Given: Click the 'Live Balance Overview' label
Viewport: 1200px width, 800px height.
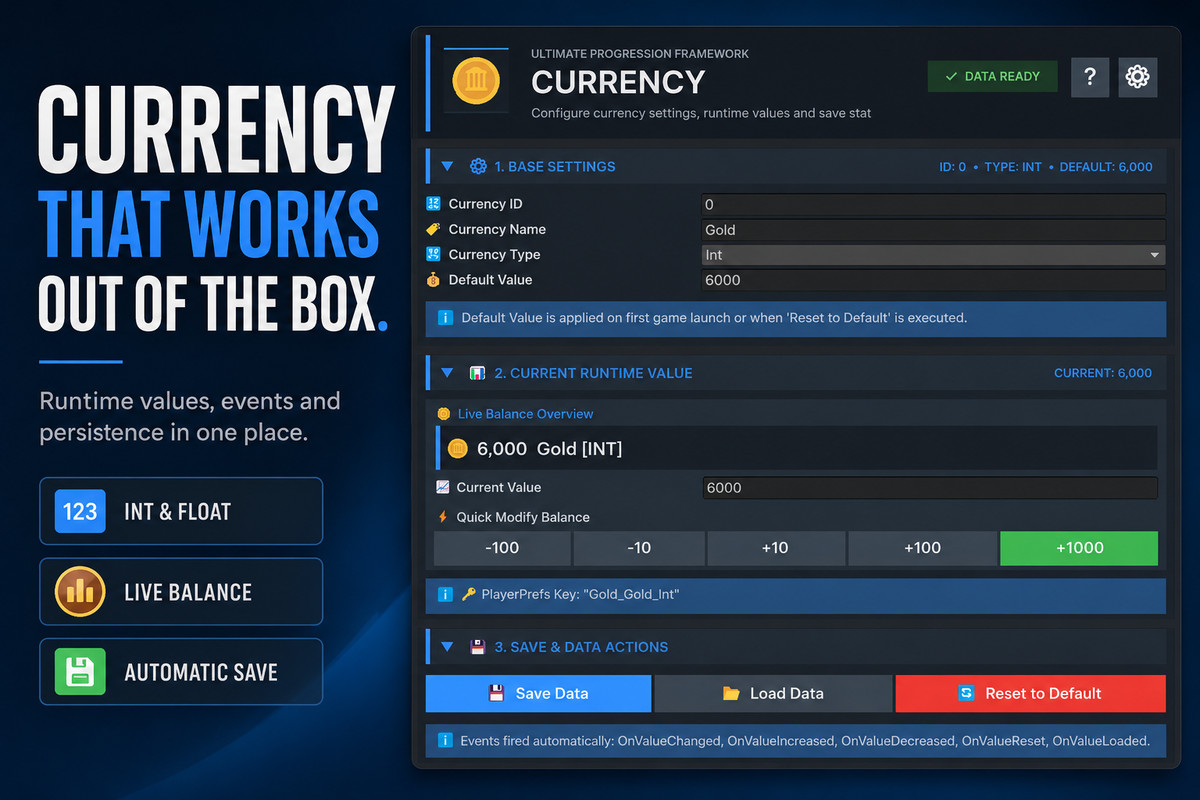Looking at the screenshot, I should coord(525,414).
